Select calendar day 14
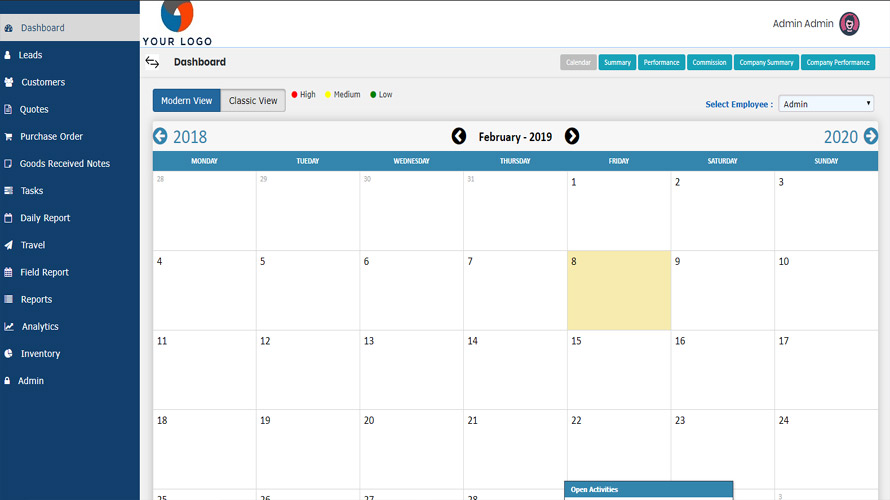Viewport: 890px width, 500px height. 515,370
